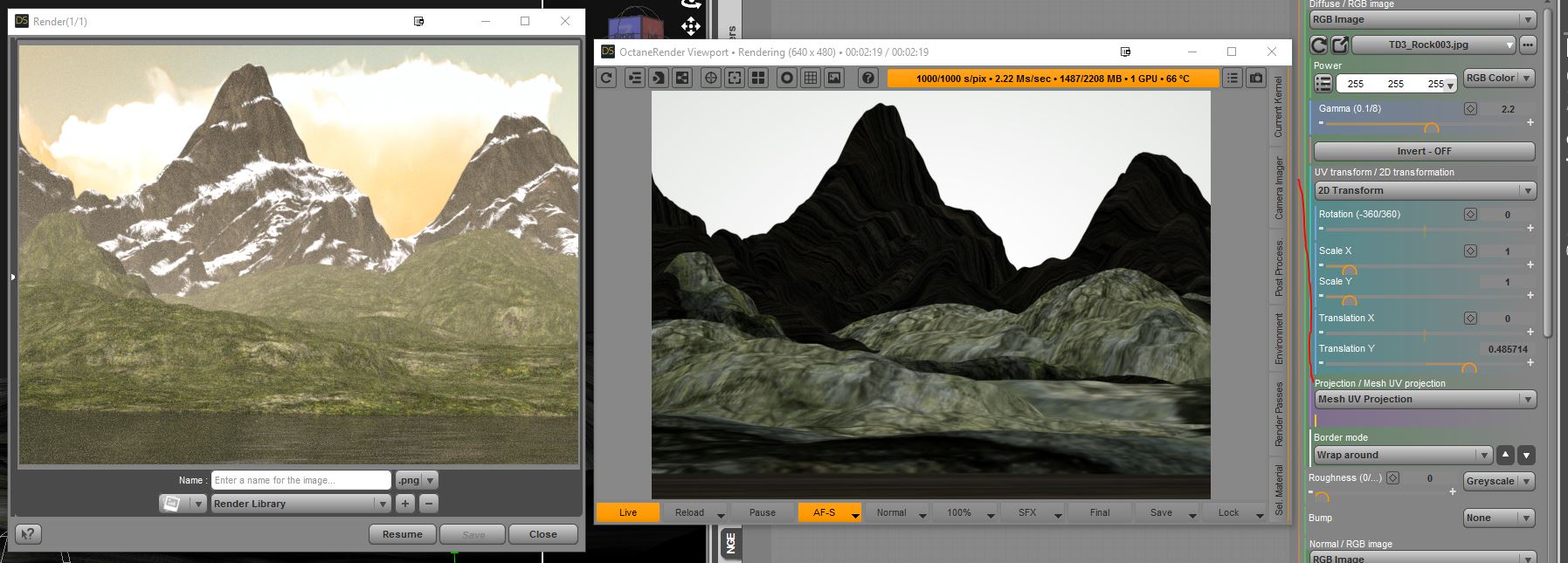The width and height of the screenshot is (1568, 563).
Task: Click the list-style icon next to the restart render icon
Action: click(x=635, y=78)
